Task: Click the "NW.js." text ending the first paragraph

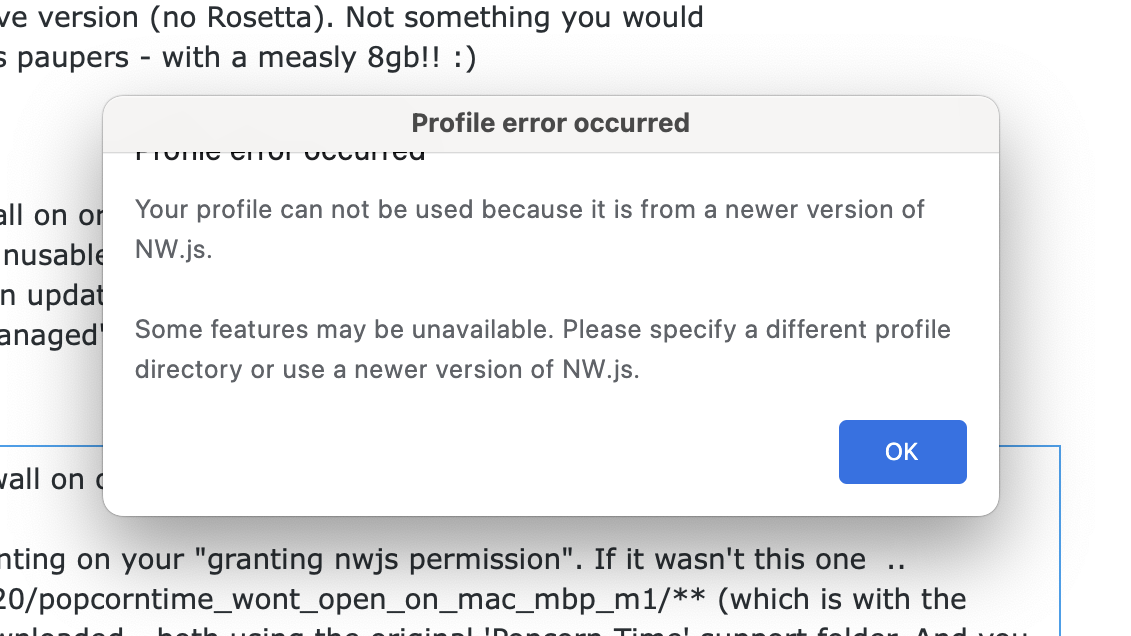Action: (173, 249)
